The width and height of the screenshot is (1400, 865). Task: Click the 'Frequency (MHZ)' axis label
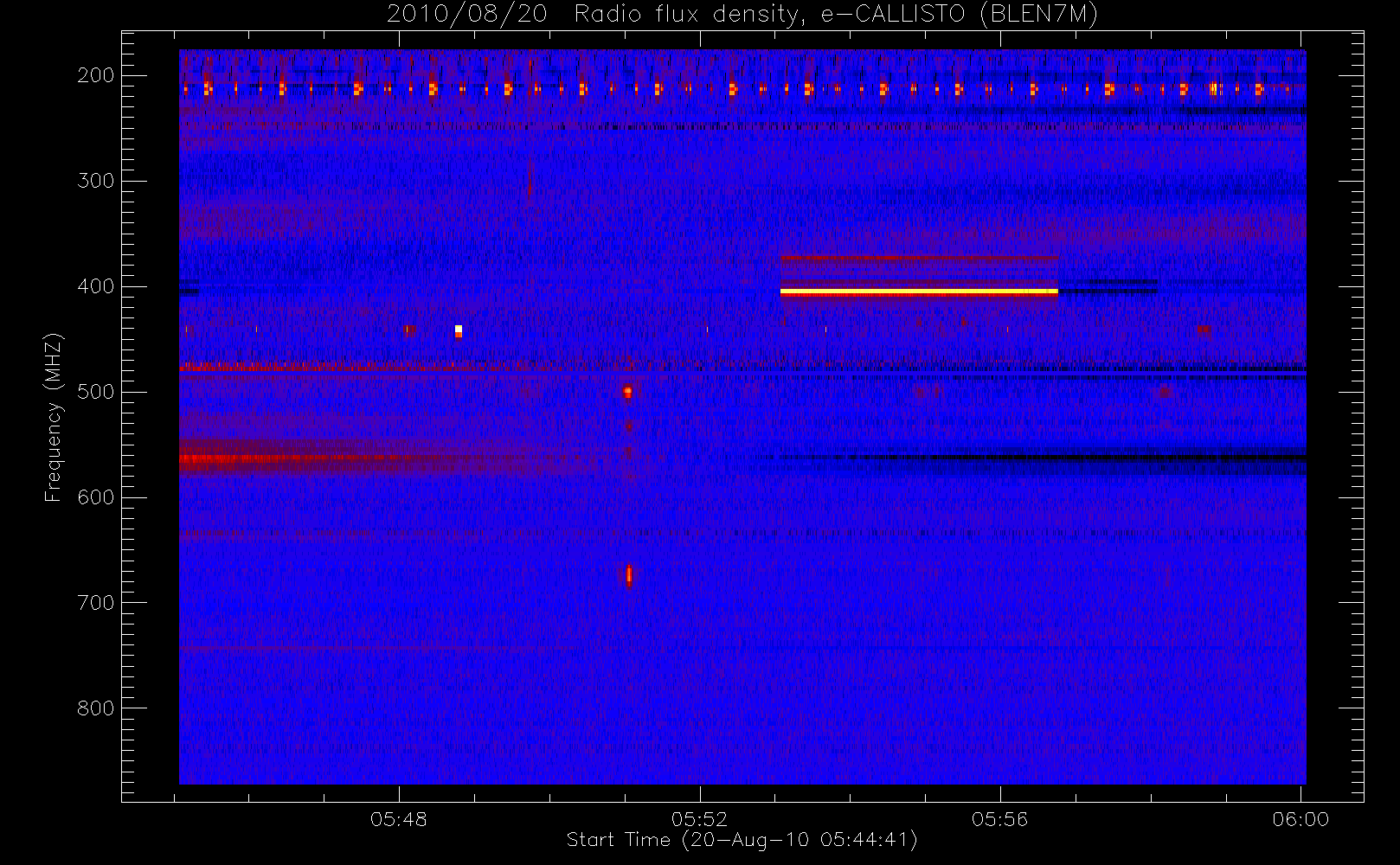54,417
